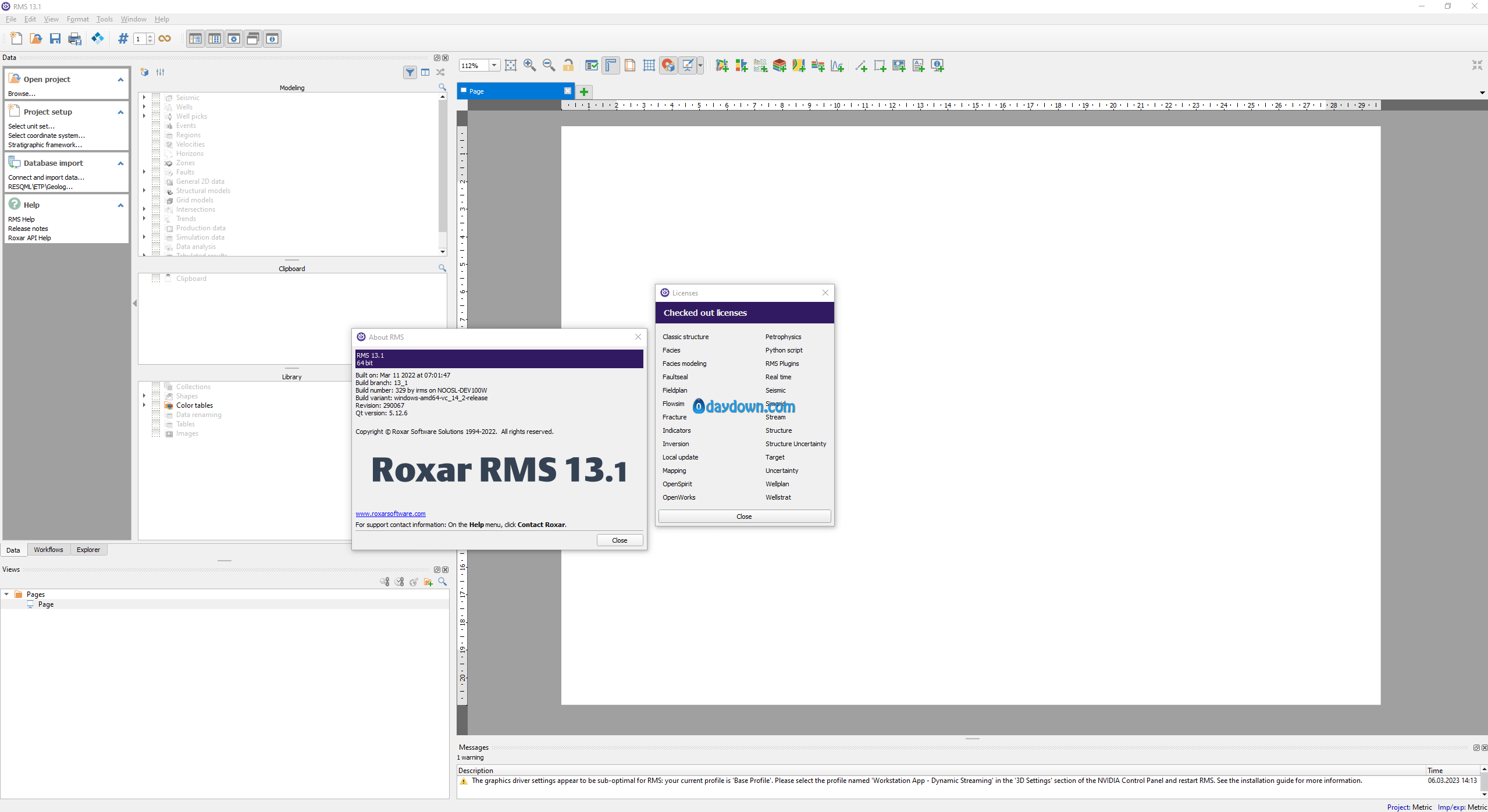Click the Zoom out magnifier icon
The height and width of the screenshot is (812, 1488).
click(x=549, y=65)
